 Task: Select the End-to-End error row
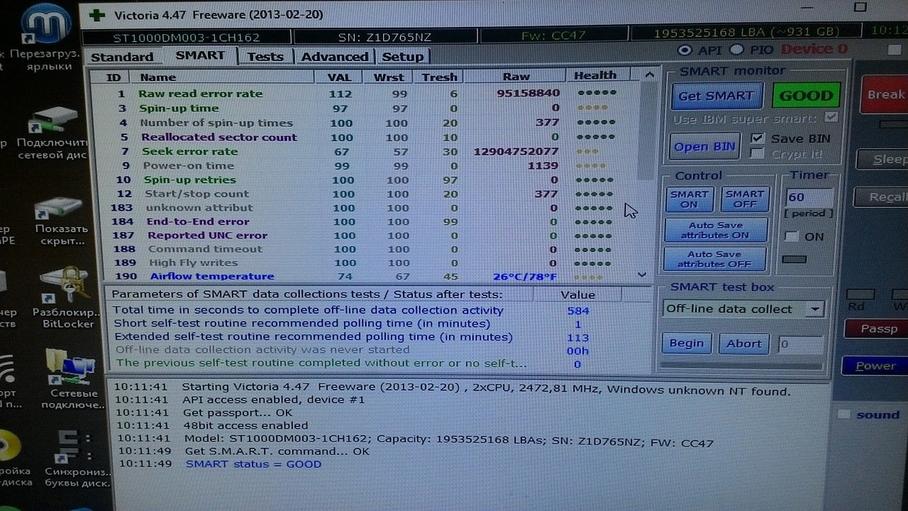(x=365, y=222)
